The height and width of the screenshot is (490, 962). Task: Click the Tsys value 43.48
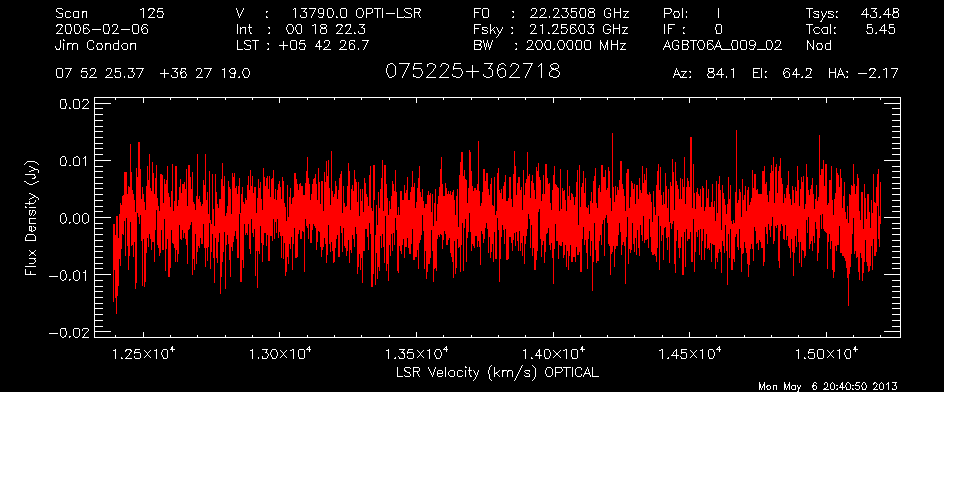[x=880, y=13]
